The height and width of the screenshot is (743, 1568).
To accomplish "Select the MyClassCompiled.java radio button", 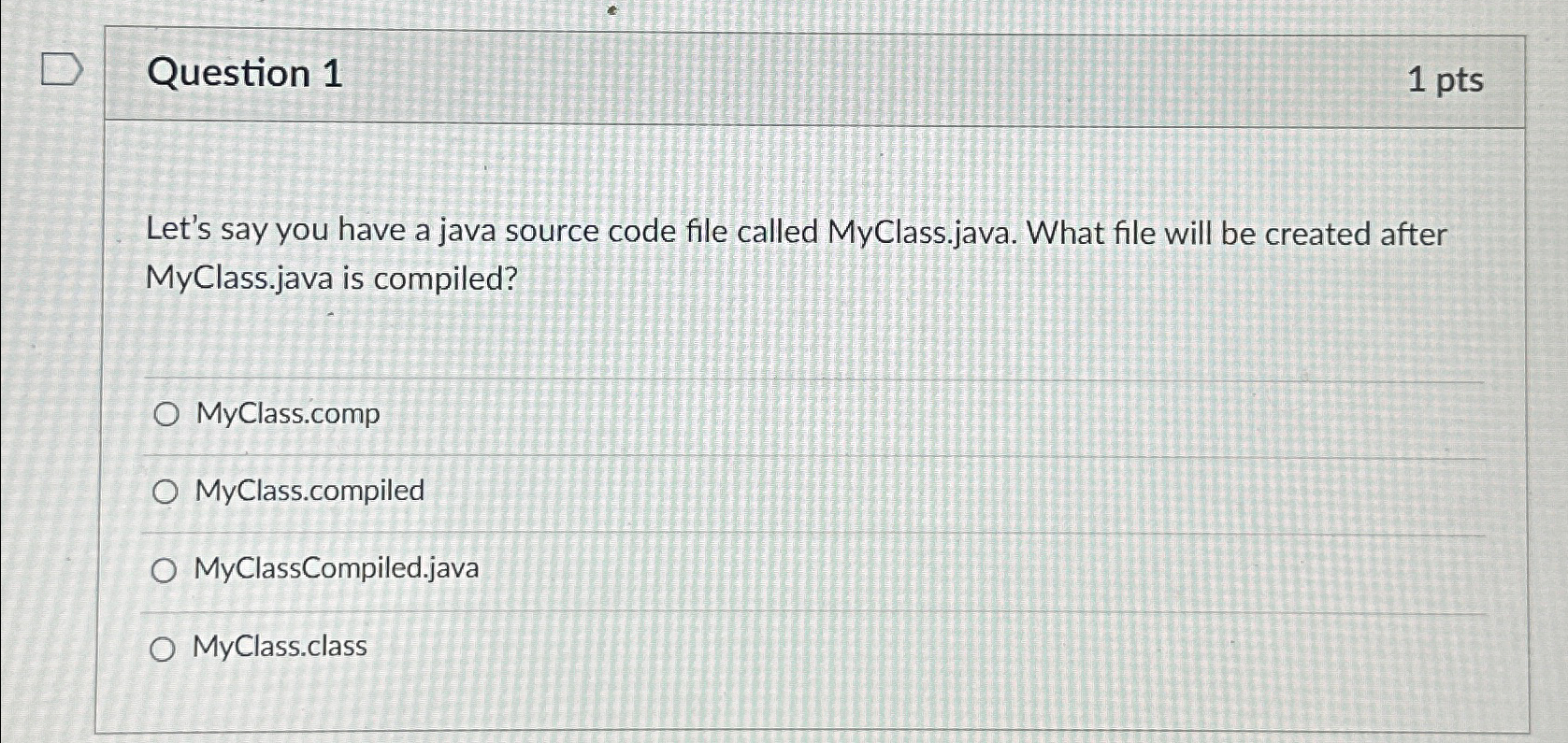I will 164,570.
